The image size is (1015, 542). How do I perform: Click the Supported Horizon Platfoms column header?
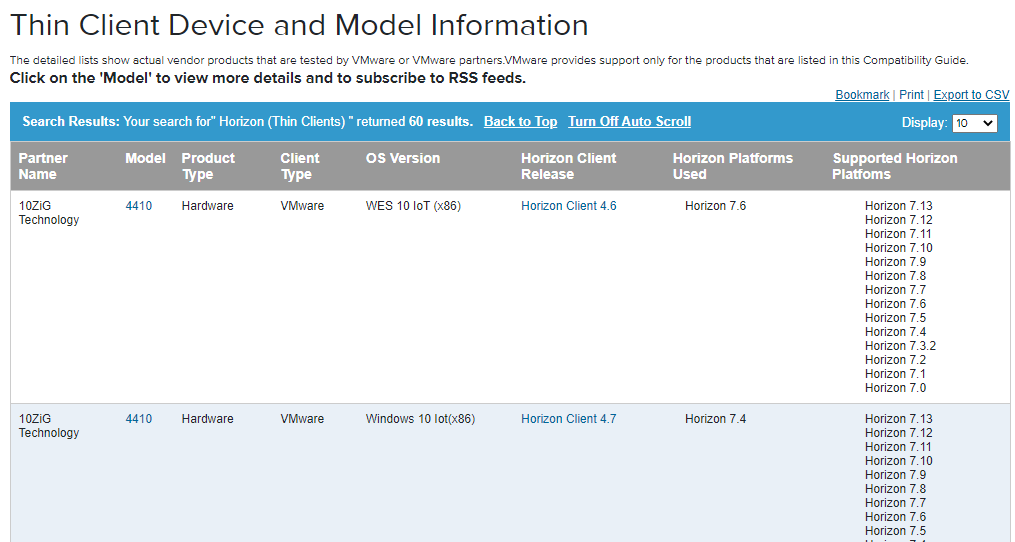pos(895,166)
